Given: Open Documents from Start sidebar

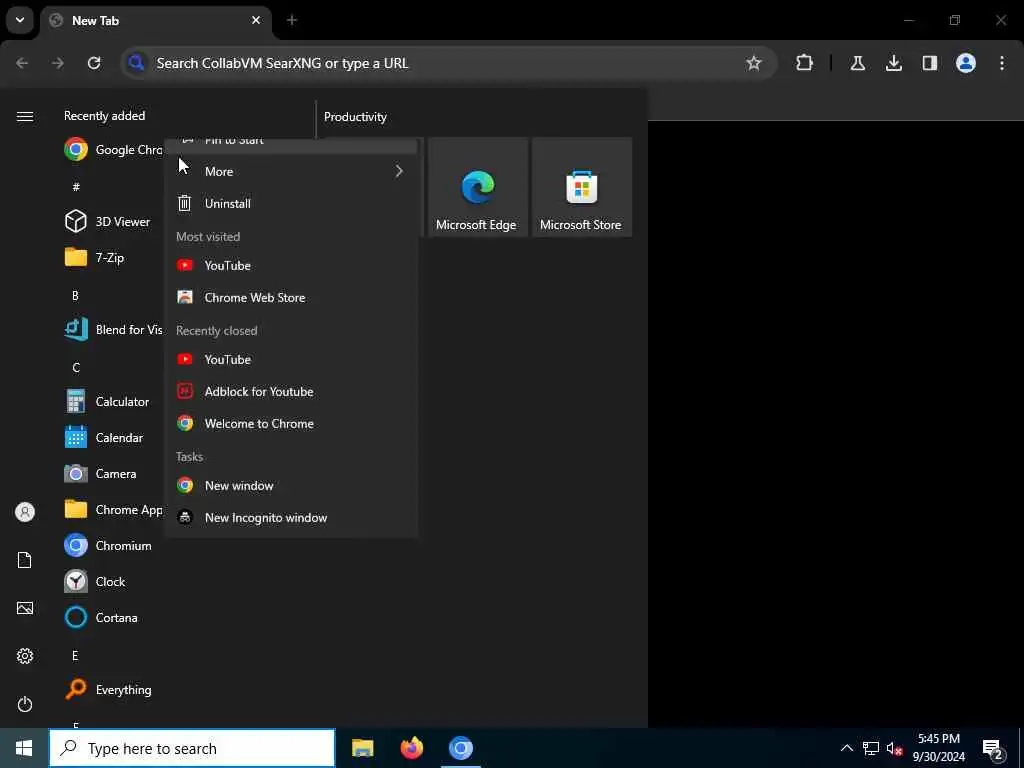Looking at the screenshot, I should tap(25, 560).
